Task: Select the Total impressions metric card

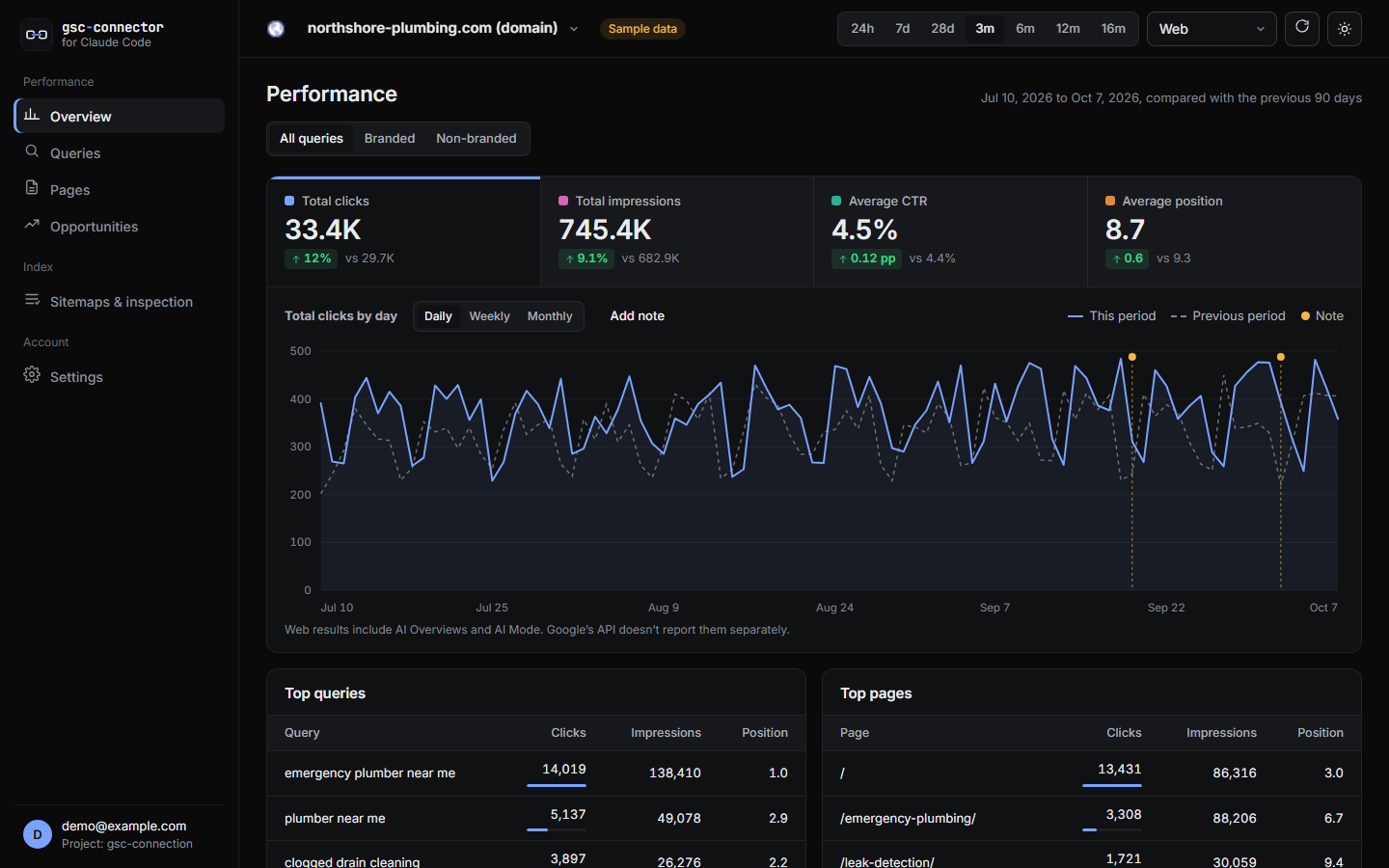Action: pos(677,231)
